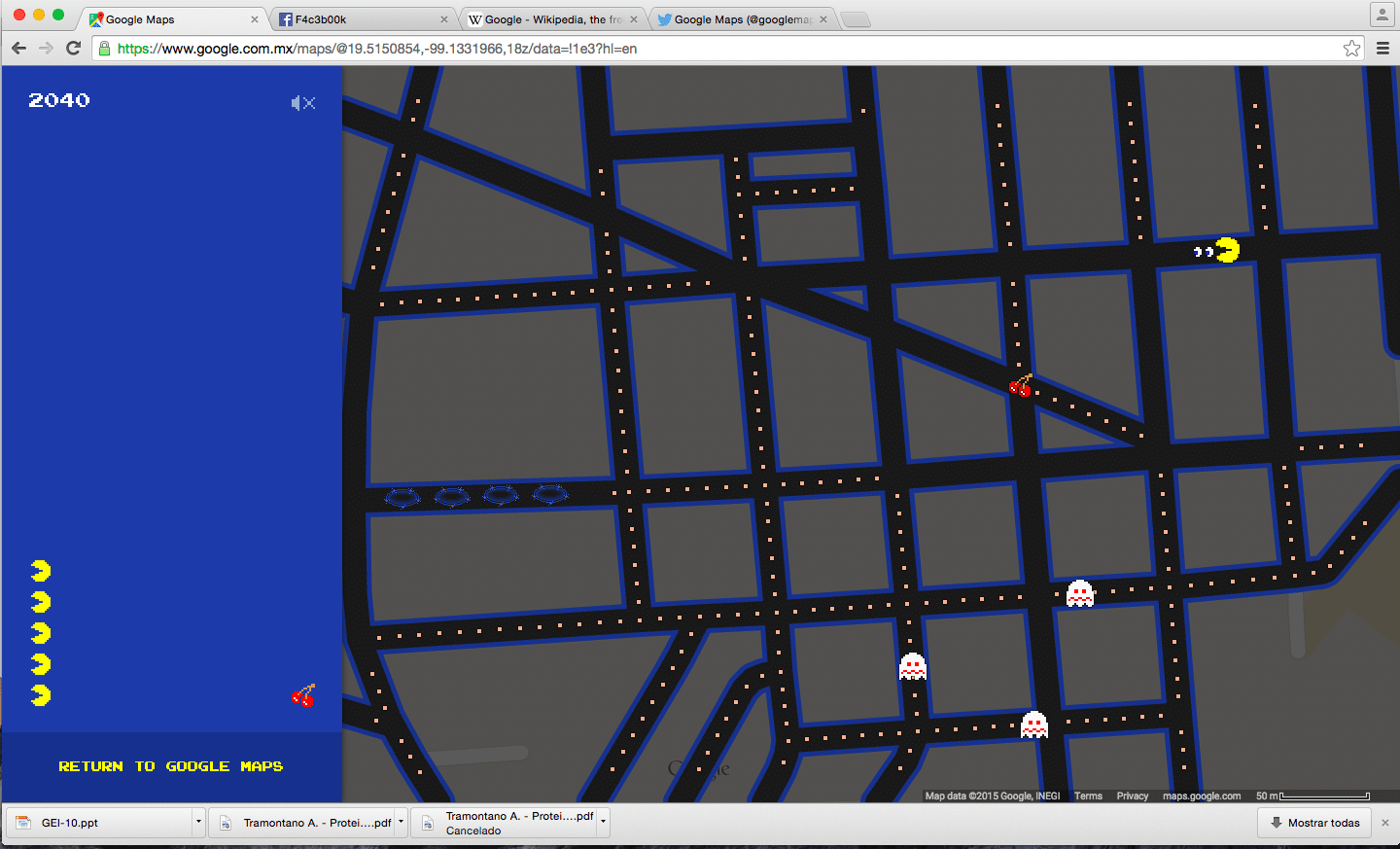Click the cherry icon in the blue side panel
This screenshot has height=849, width=1400.
303,695
